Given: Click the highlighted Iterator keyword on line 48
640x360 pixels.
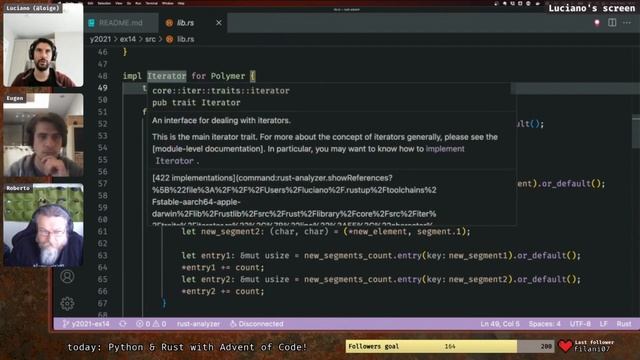Looking at the screenshot, I should point(167,76).
